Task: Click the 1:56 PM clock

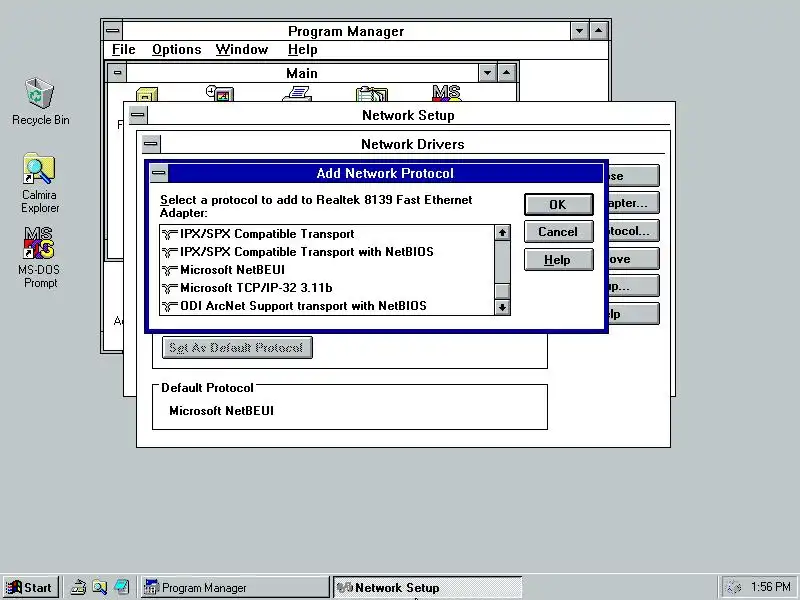Action: 770,587
